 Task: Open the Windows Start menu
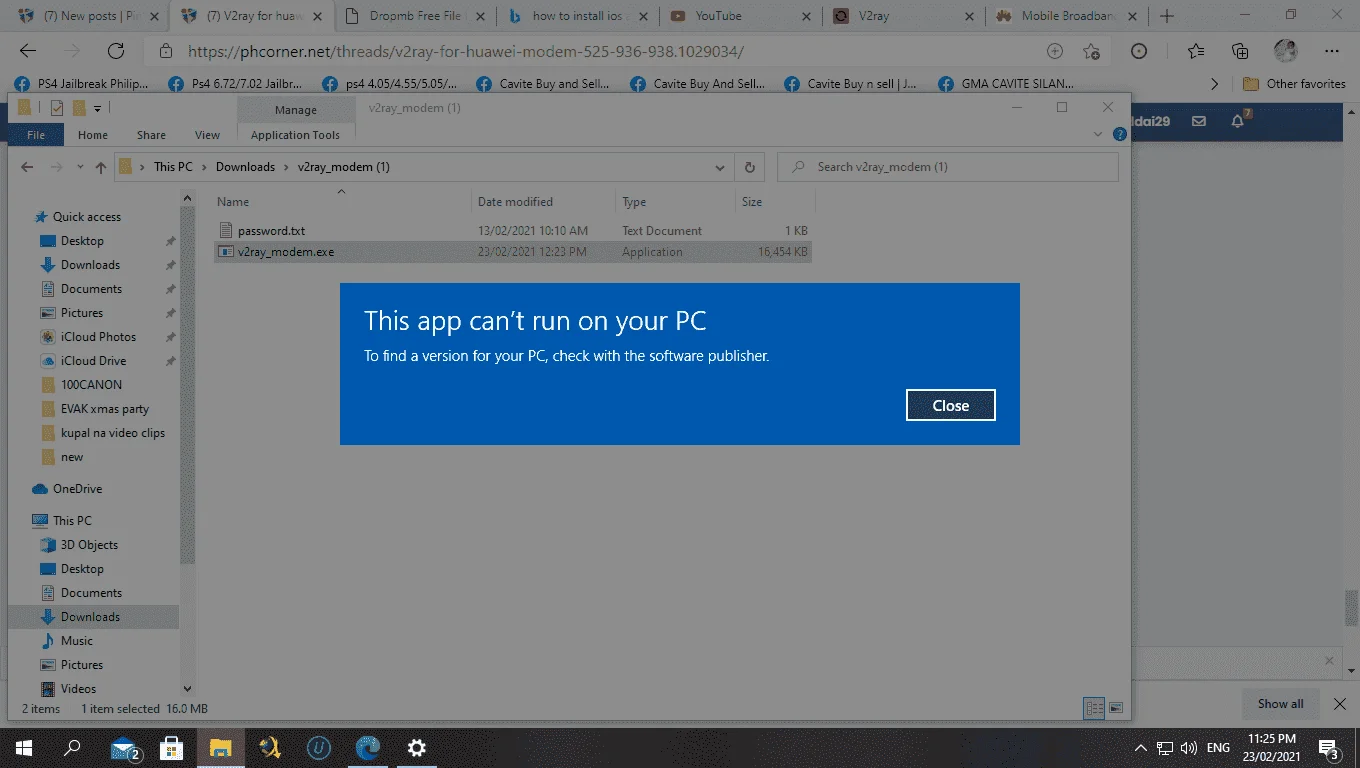(x=24, y=747)
